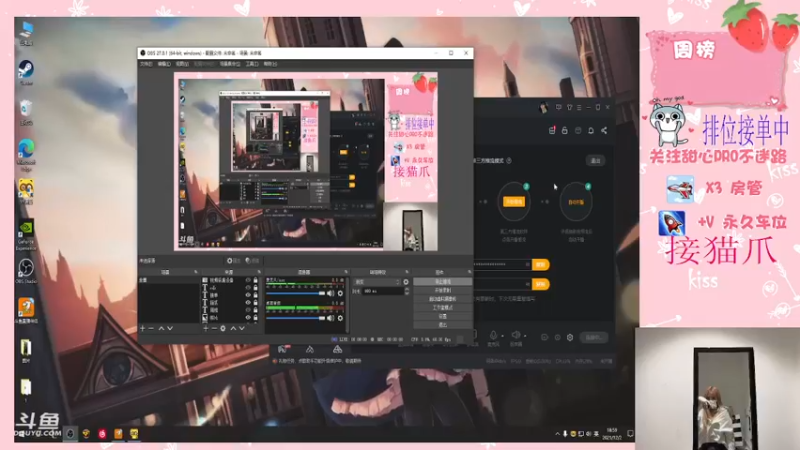Pop out the 转场特效 dock panel

click(x=407, y=272)
